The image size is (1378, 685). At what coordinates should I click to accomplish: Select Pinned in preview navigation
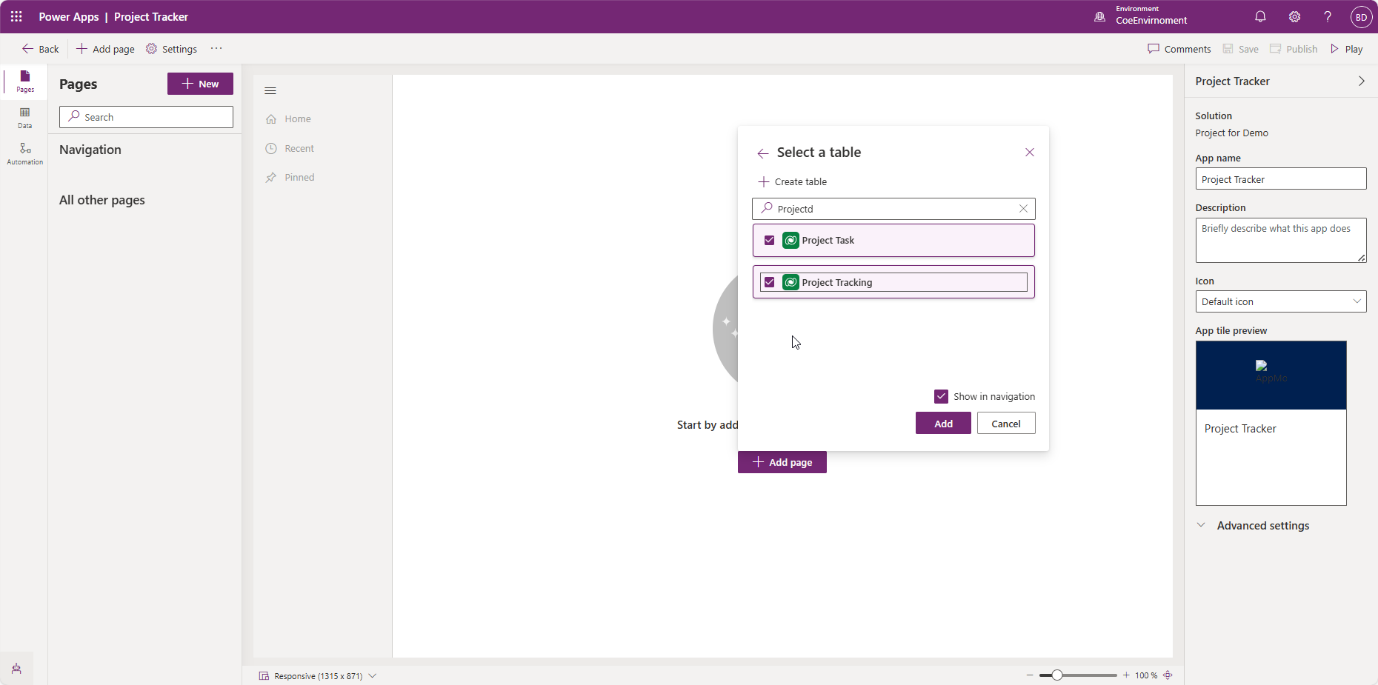[290, 177]
